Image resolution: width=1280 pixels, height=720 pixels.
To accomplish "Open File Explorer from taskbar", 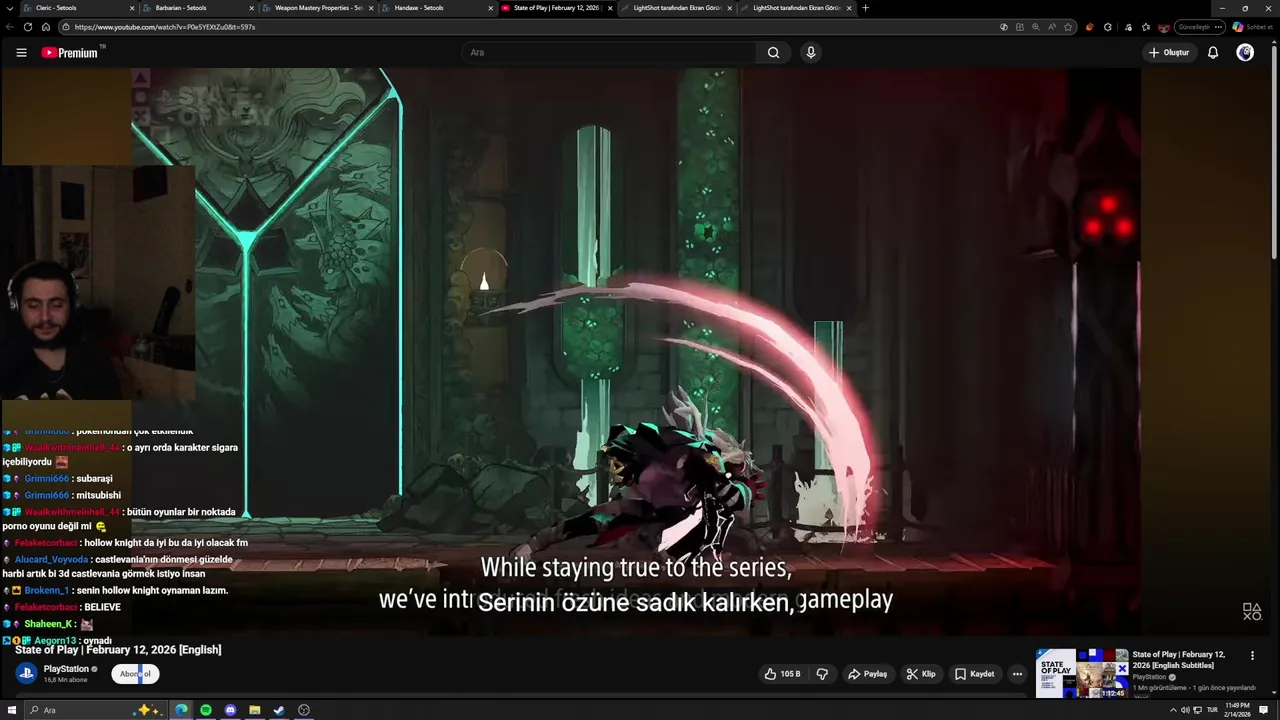I will pos(255,710).
